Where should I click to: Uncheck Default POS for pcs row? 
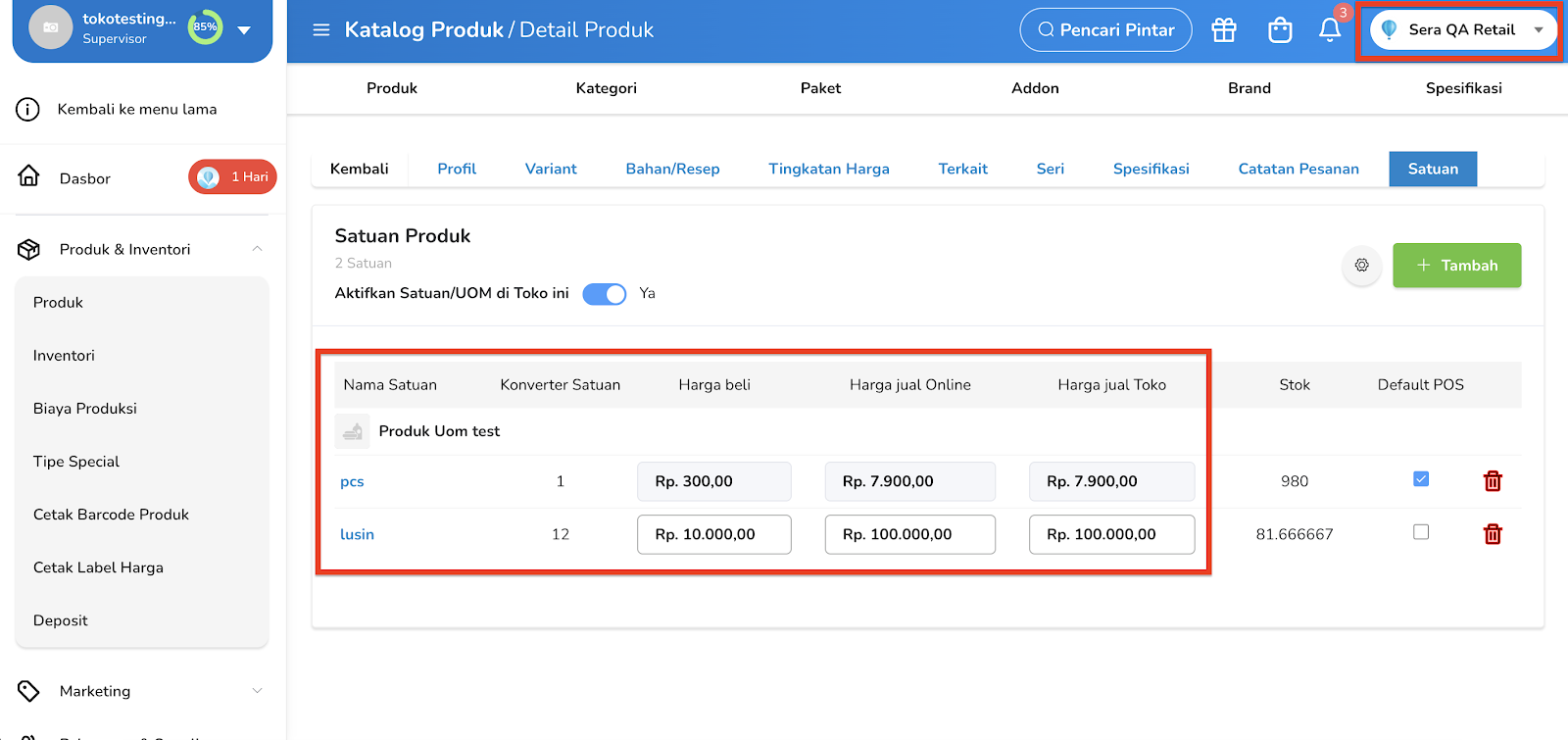(x=1421, y=479)
